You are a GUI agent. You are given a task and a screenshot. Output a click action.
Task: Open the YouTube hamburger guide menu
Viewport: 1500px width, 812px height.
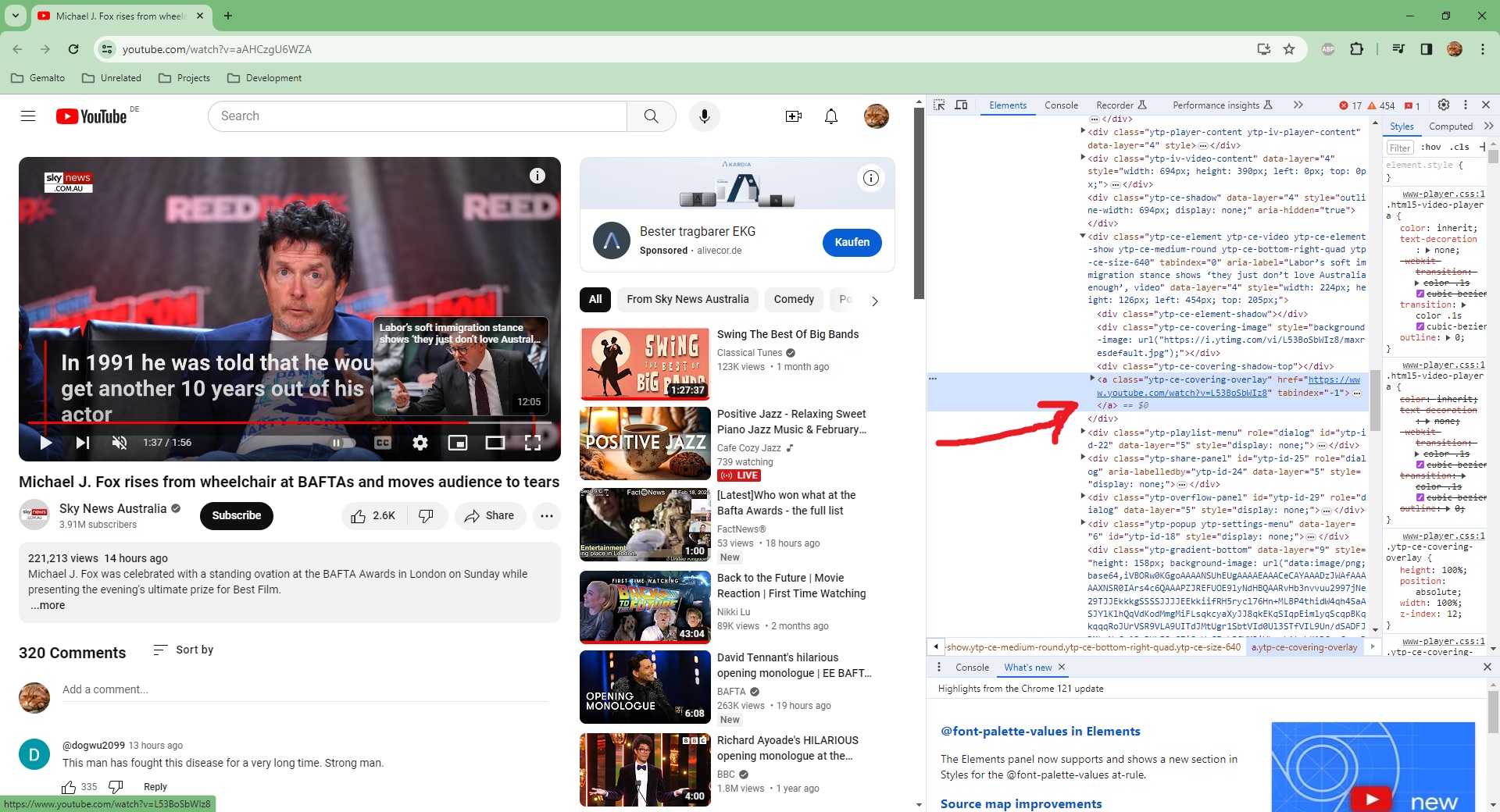[28, 116]
